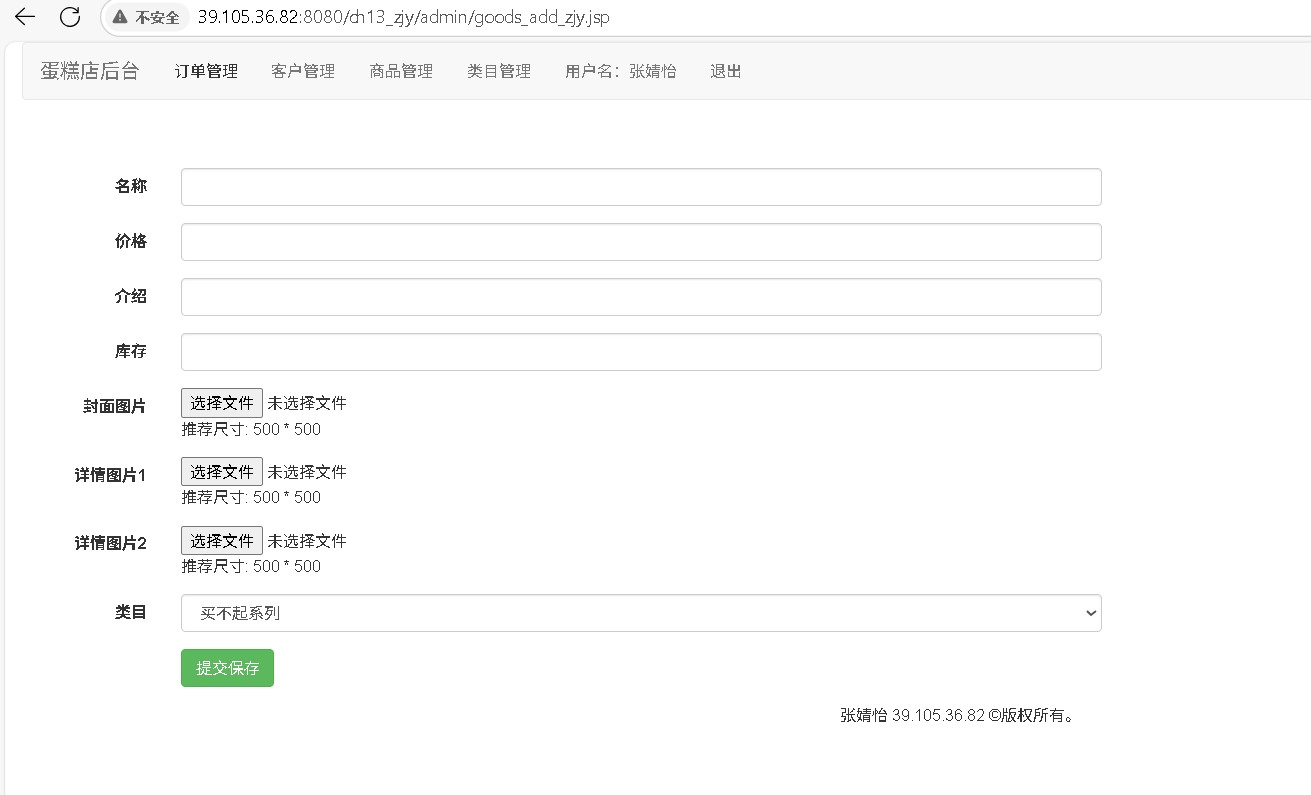Image resolution: width=1311 pixels, height=795 pixels.
Task: Select the 介绍 input field
Action: pyautogui.click(x=640, y=297)
